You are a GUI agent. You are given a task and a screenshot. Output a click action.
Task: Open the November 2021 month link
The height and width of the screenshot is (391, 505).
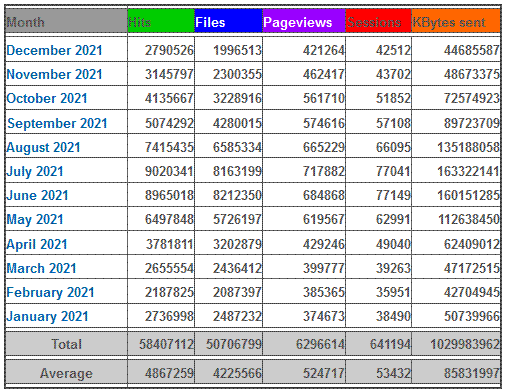tap(54, 74)
